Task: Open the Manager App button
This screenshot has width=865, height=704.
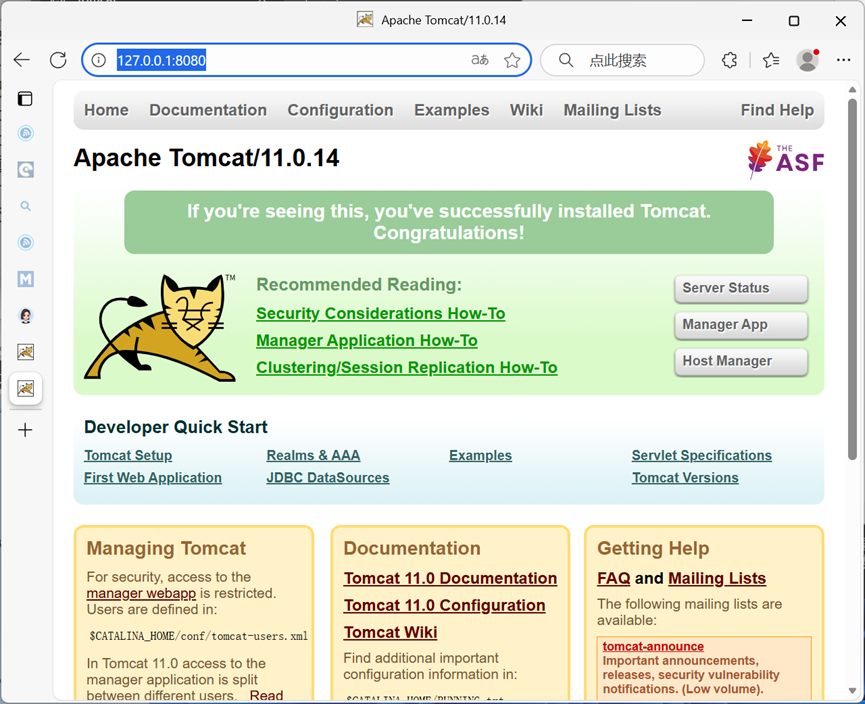Action: [x=741, y=324]
